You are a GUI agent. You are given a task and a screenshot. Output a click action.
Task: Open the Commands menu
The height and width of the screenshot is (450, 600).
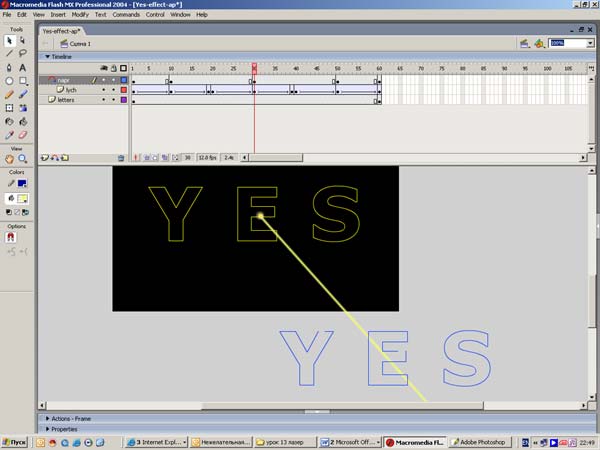coord(126,15)
